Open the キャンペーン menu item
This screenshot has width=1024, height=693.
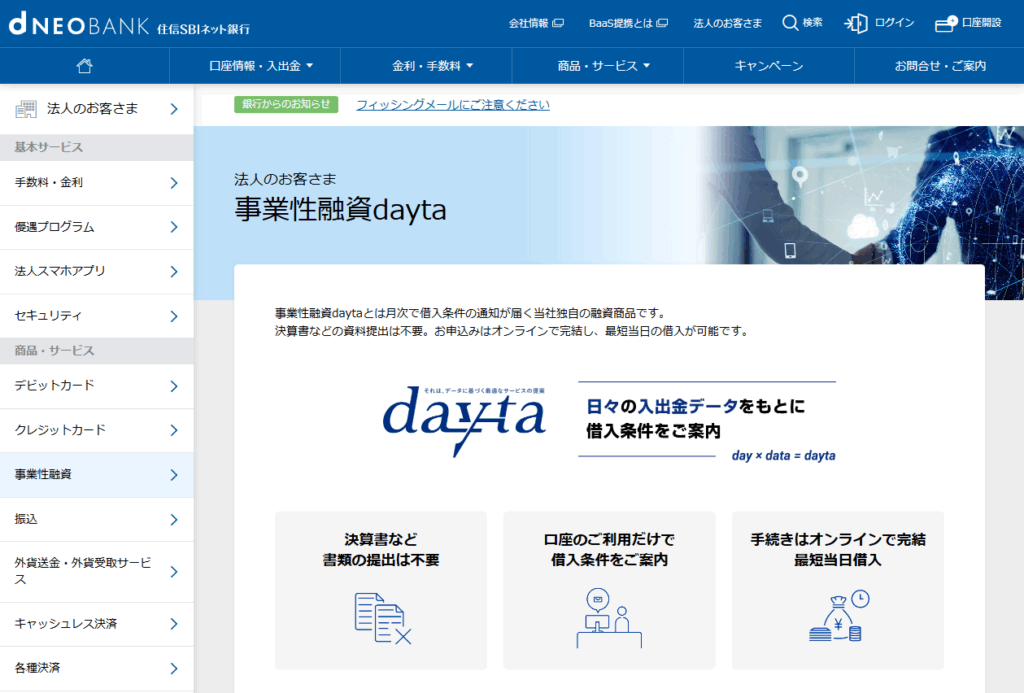tap(768, 66)
